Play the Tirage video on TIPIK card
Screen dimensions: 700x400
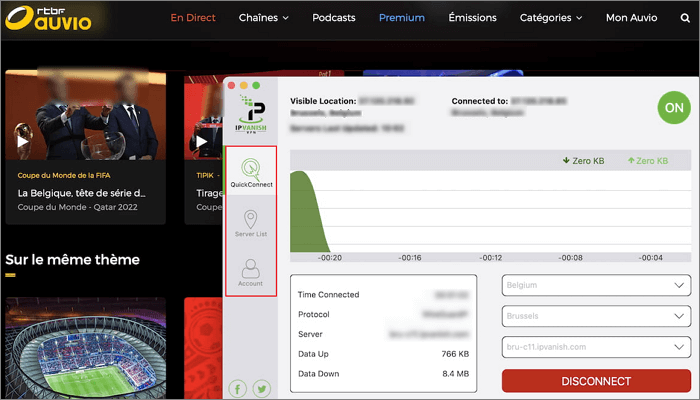201,142
